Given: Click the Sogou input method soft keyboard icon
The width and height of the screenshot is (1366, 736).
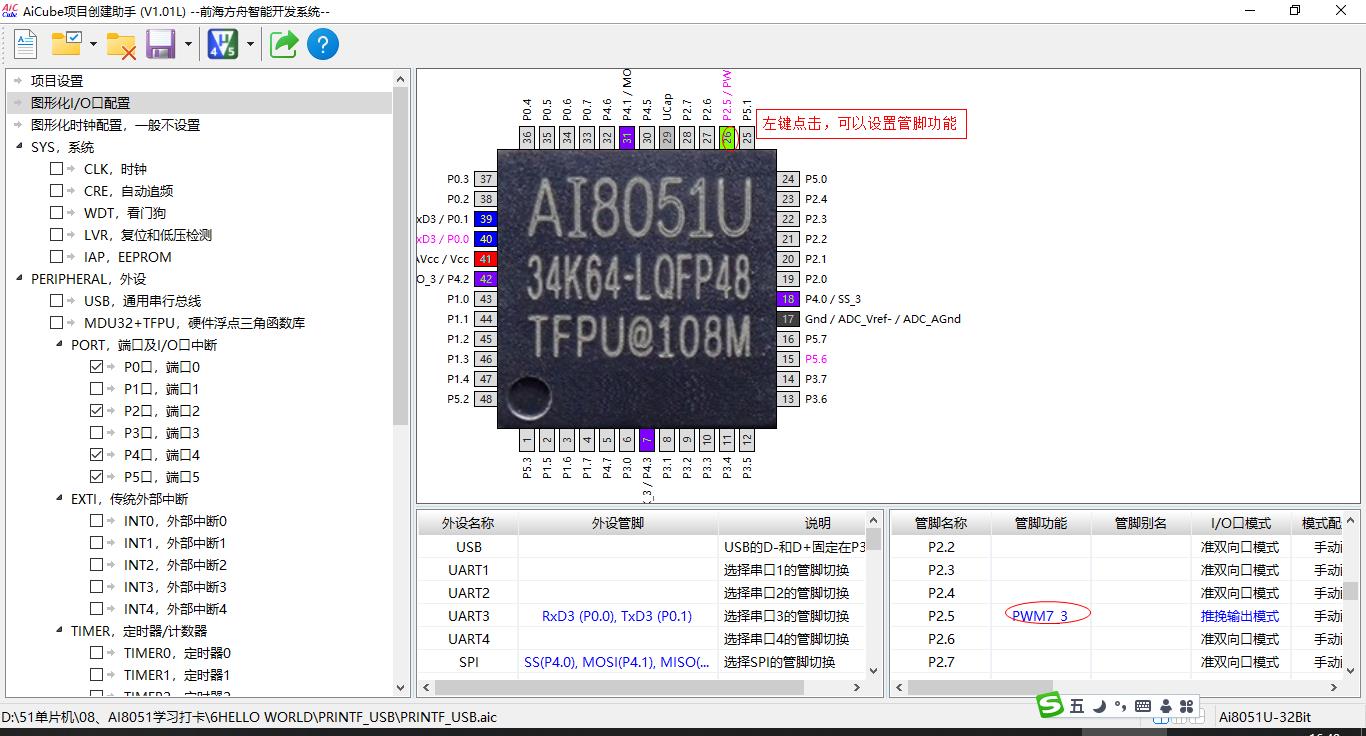Looking at the screenshot, I should point(1143,706).
